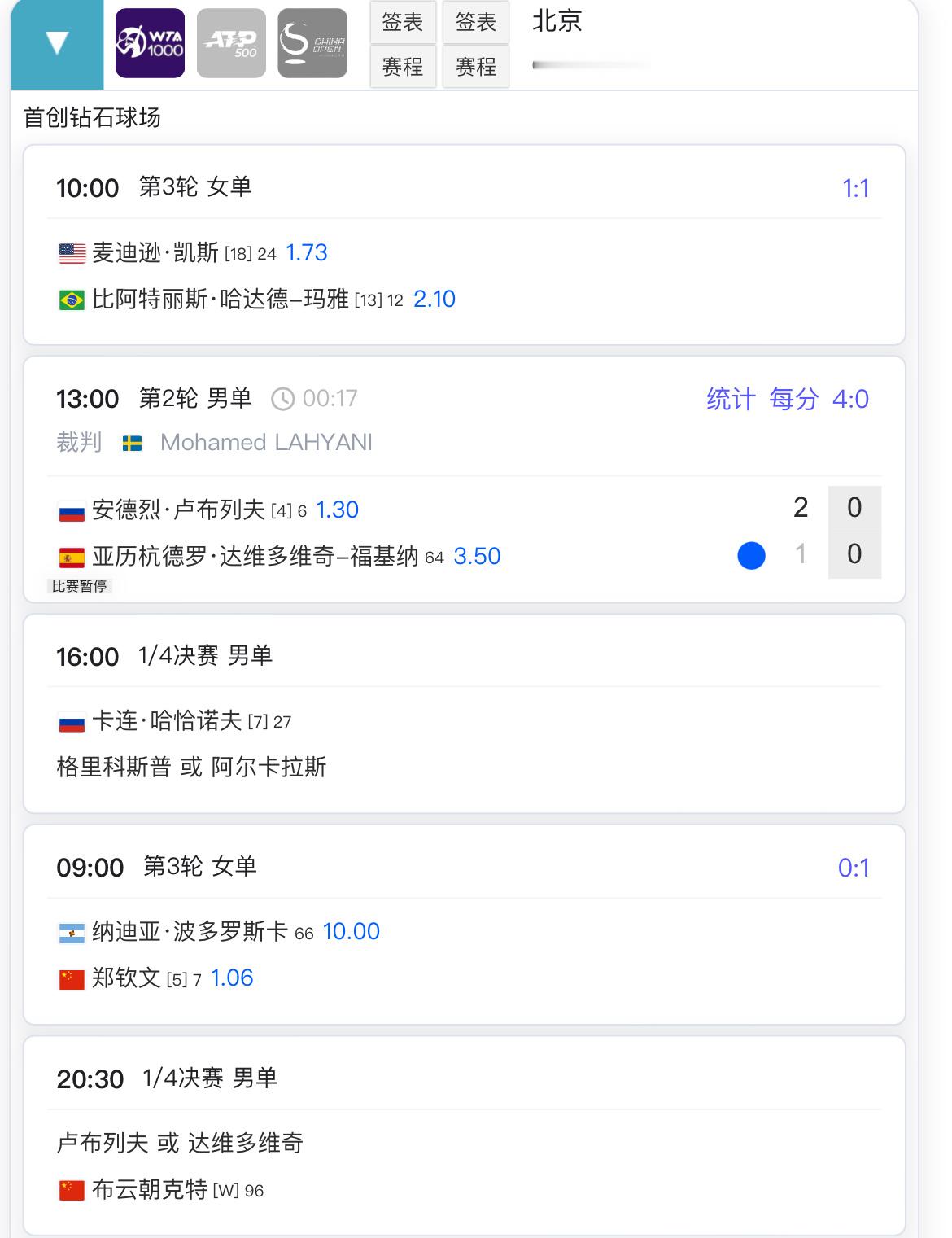Select odds 1.30 for 安德烈·卢布列夫
Viewport: 952px width, 1238px height.
337,510
